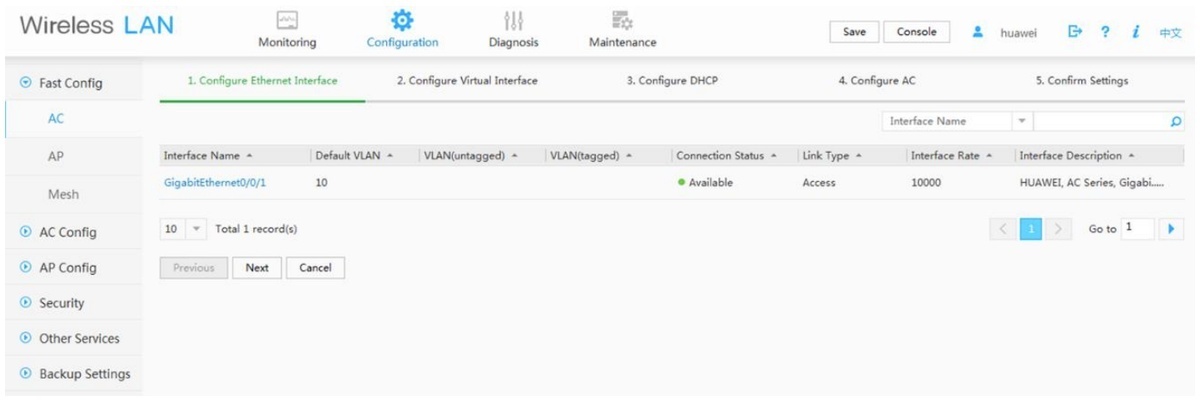Viewport: 1200px width, 401px height.
Task: Click the huawei user profile icon
Action: tap(980, 32)
